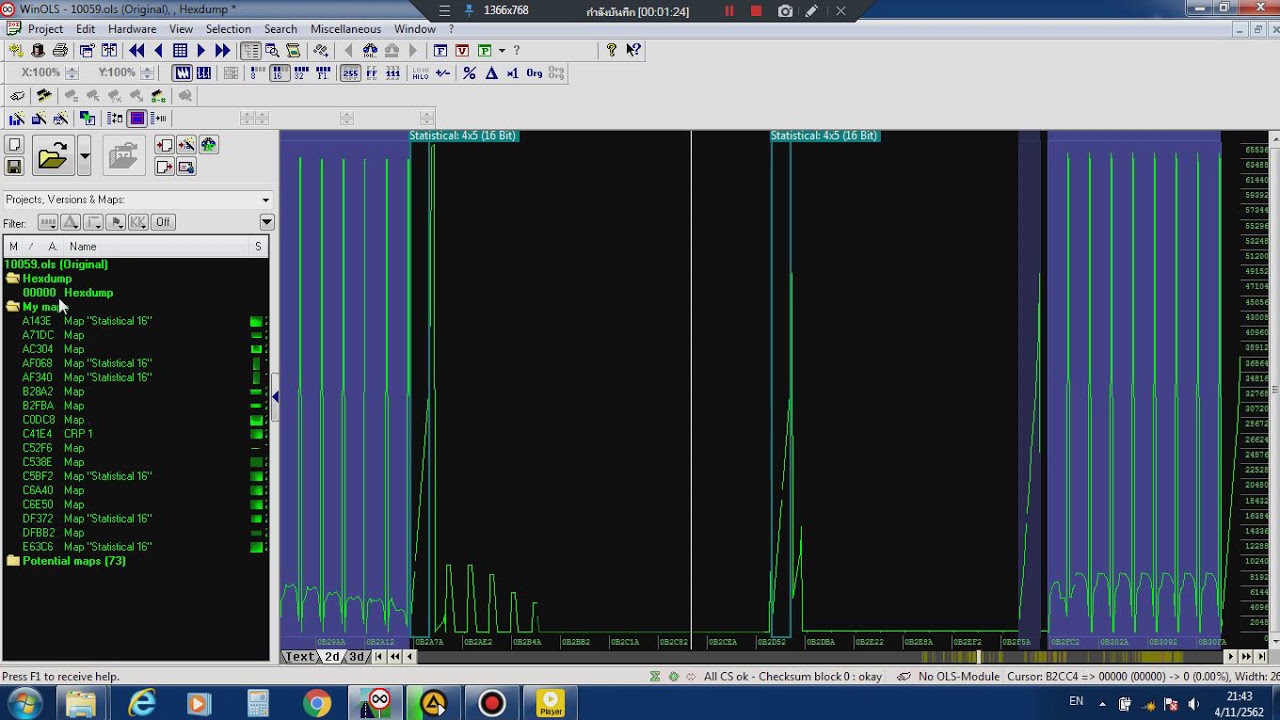
Task: Click the Org original values icon
Action: 534,73
